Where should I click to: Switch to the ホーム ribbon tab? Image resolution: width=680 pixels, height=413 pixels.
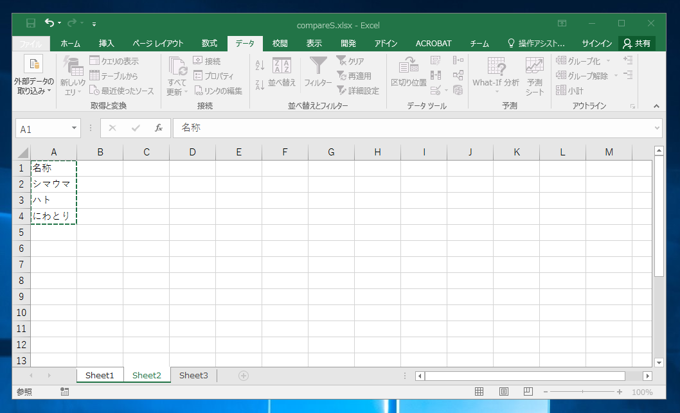pos(70,43)
